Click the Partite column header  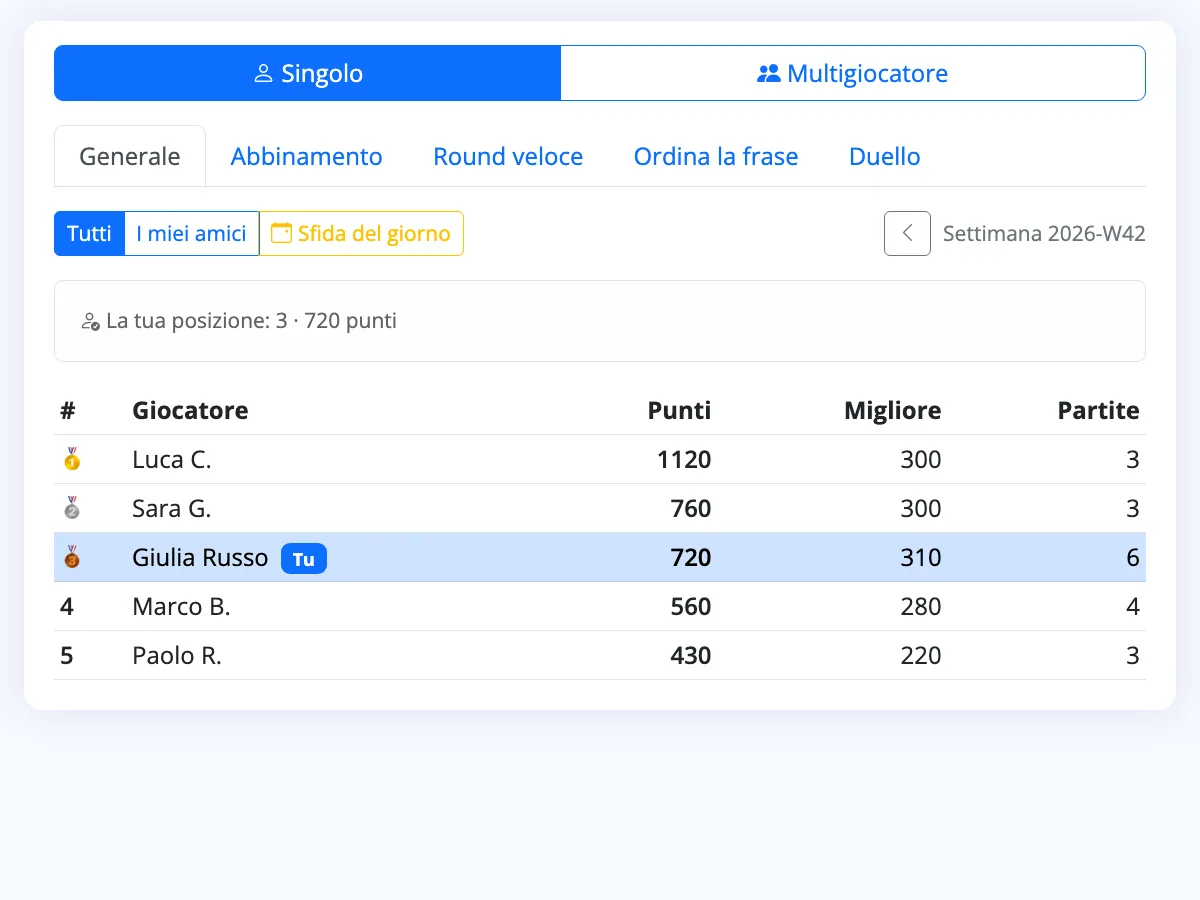[x=1098, y=410]
